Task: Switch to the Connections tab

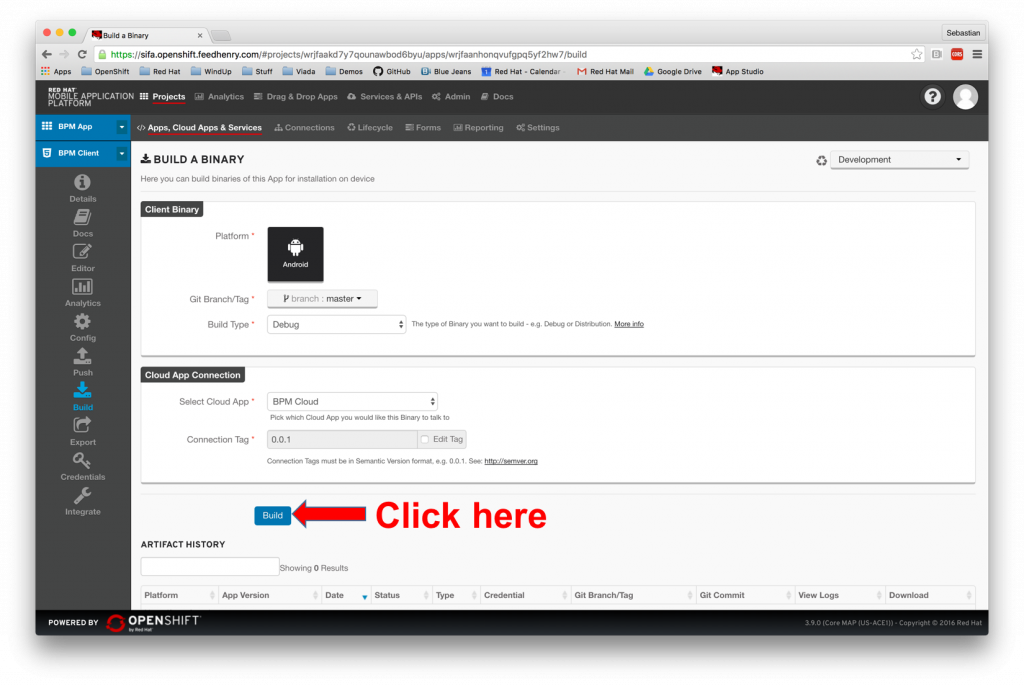Action: (304, 127)
